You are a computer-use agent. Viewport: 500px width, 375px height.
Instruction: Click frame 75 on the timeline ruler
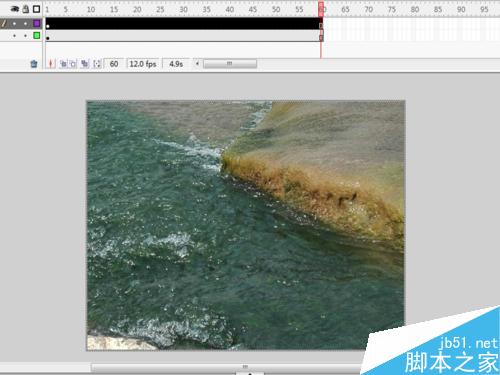click(x=392, y=10)
